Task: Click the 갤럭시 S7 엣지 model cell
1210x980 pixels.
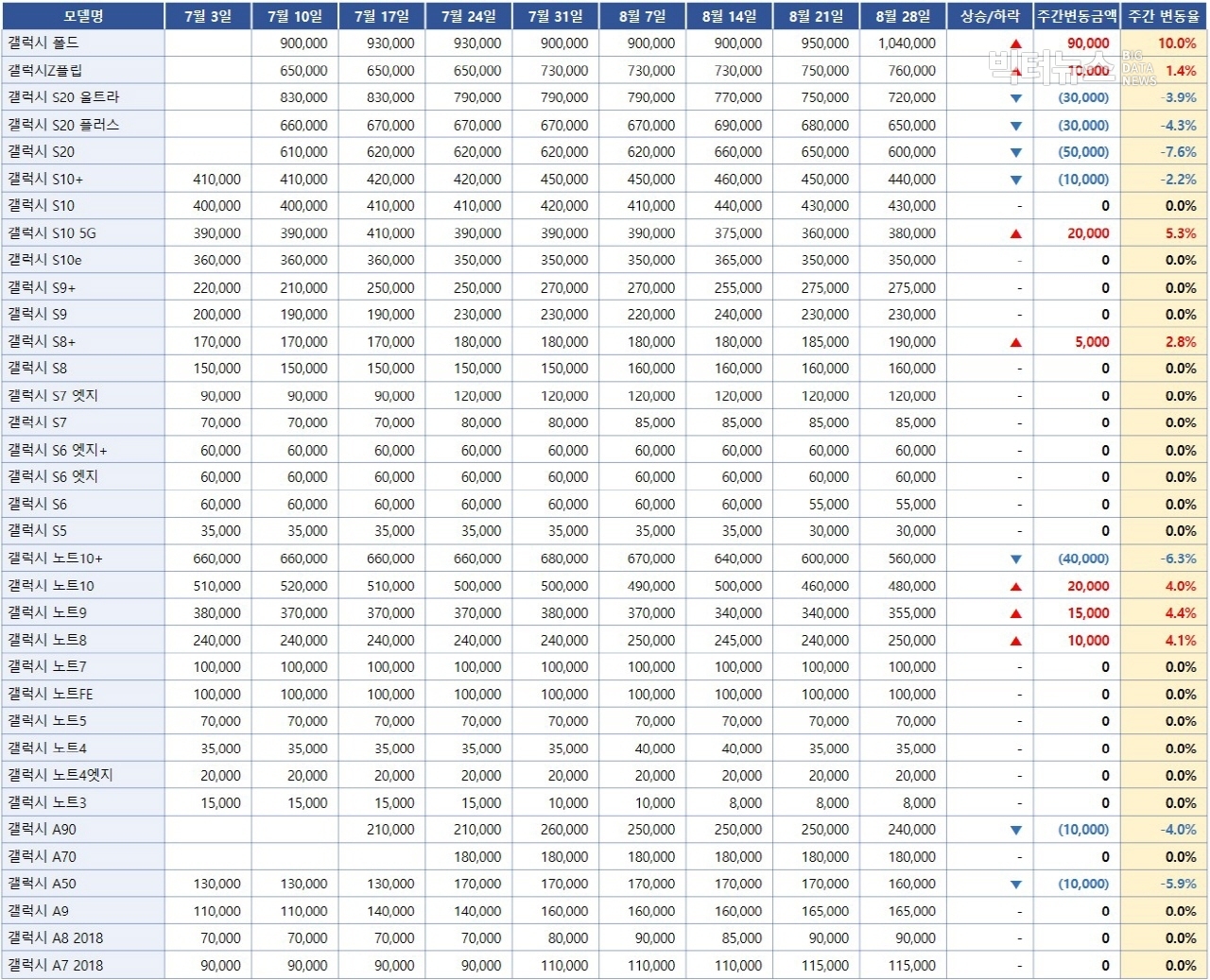Action: click(x=83, y=396)
